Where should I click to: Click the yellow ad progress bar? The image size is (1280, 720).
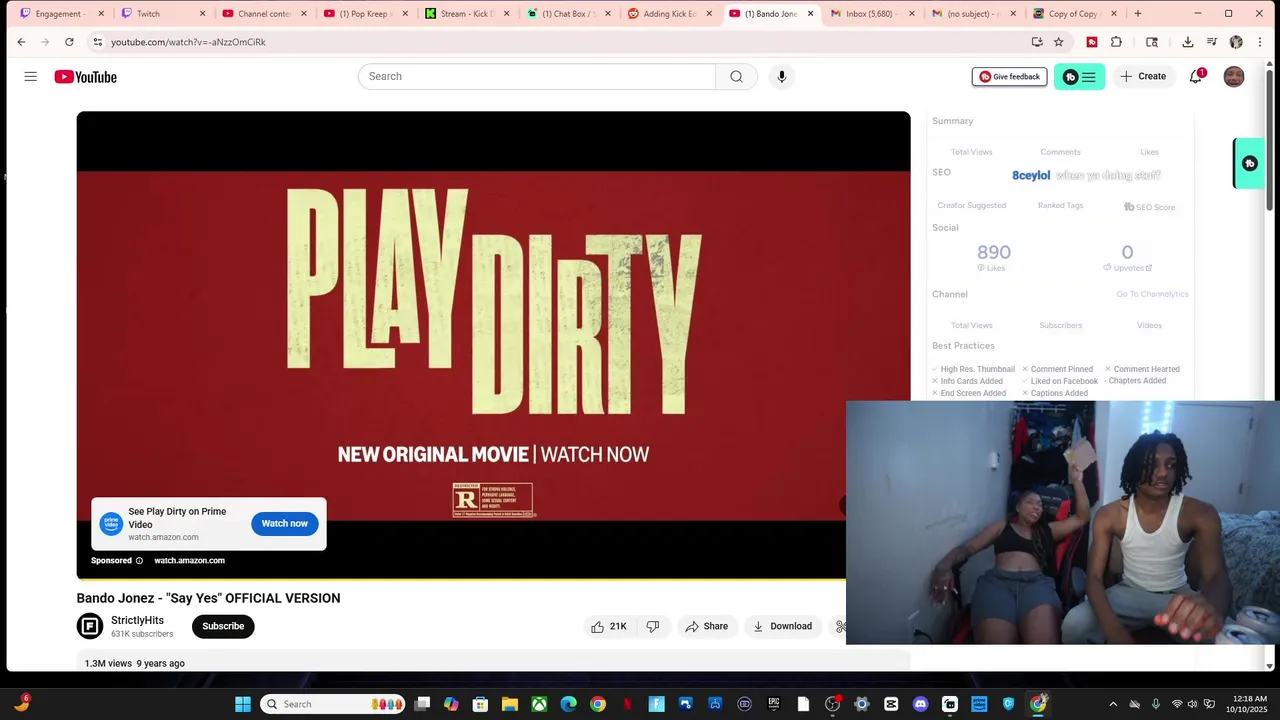click(x=461, y=578)
